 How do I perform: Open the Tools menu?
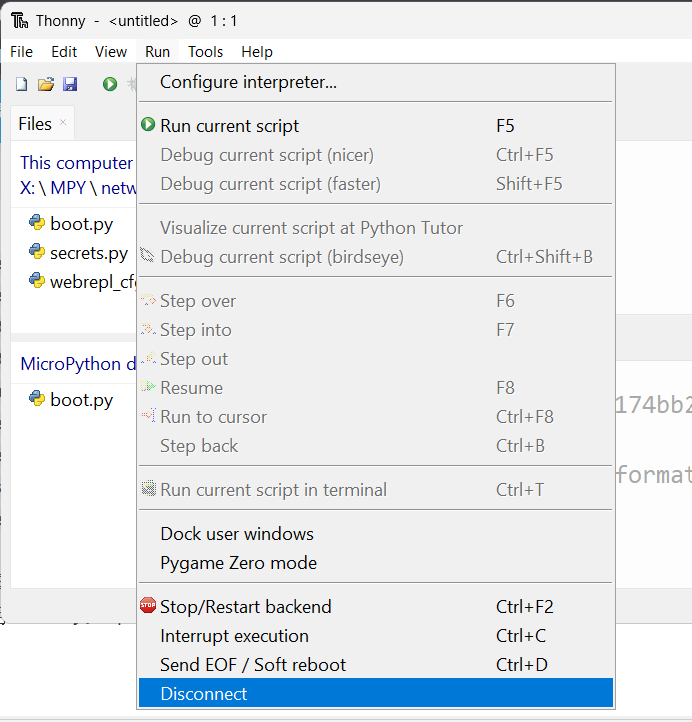click(x=205, y=52)
